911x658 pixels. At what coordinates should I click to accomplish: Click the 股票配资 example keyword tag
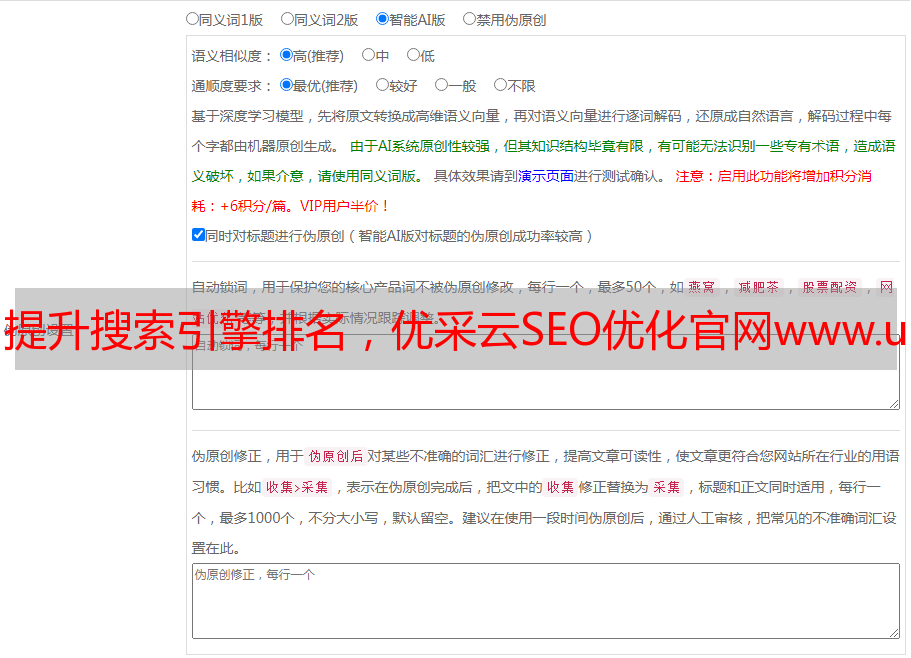coord(830,287)
